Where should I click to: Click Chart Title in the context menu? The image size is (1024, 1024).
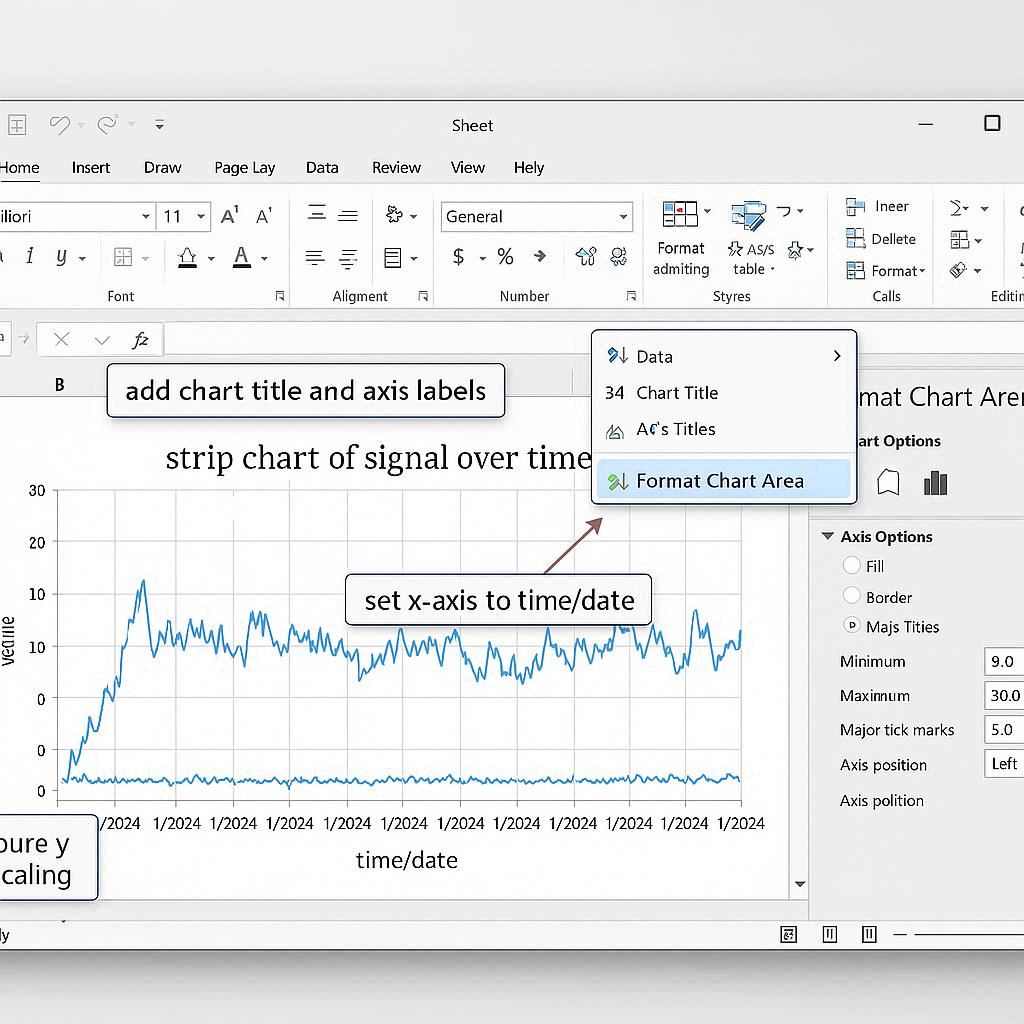[677, 393]
